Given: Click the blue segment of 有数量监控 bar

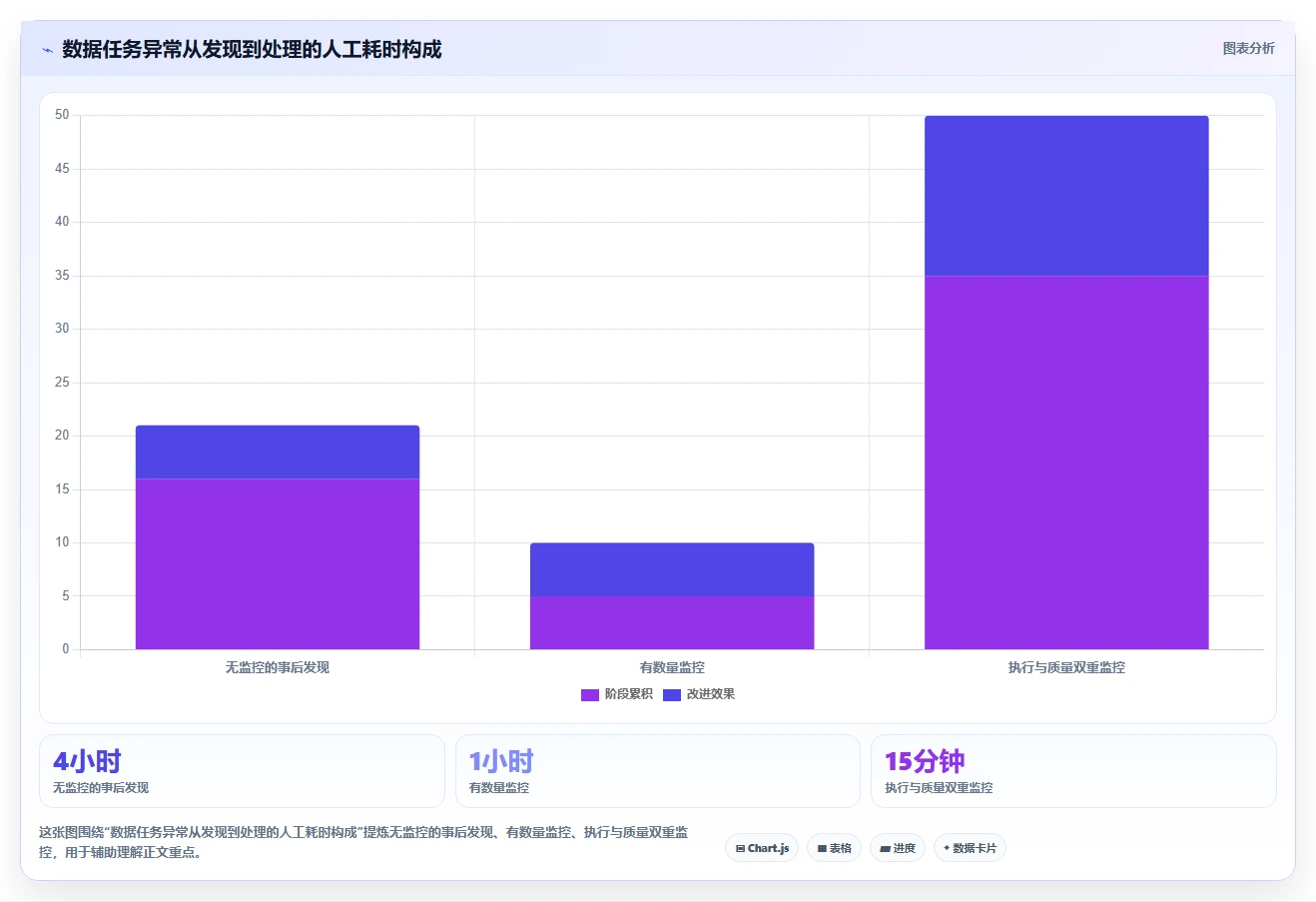Looking at the screenshot, I should click(x=672, y=569).
